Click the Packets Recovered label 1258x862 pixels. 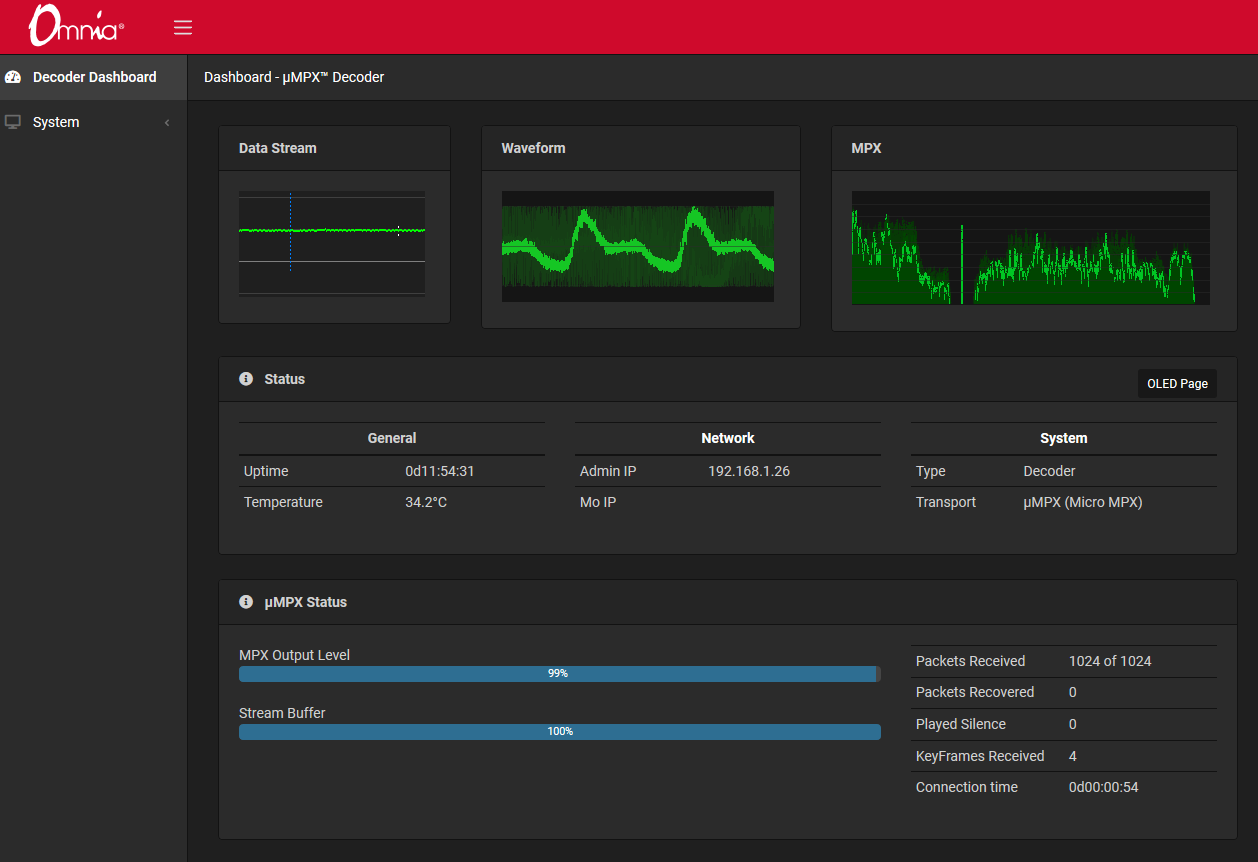975,692
